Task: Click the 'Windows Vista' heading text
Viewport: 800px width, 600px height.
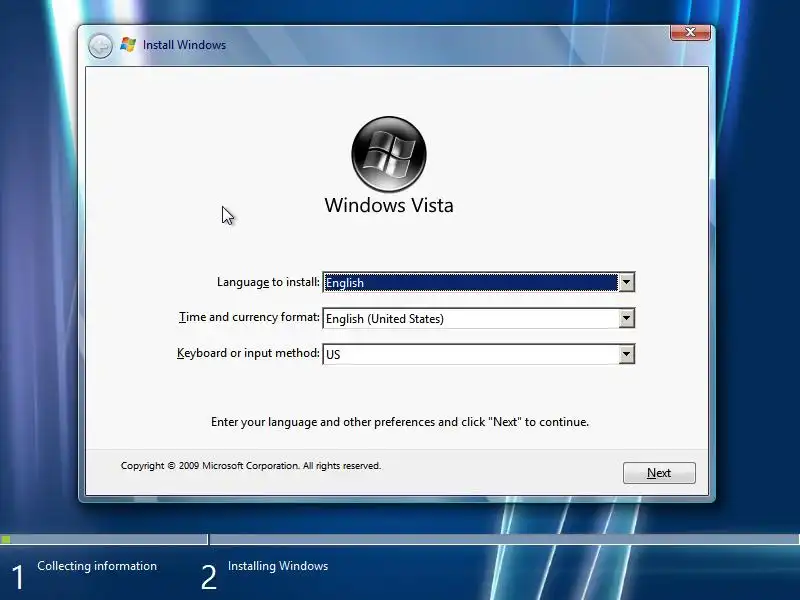Action: pos(389,206)
